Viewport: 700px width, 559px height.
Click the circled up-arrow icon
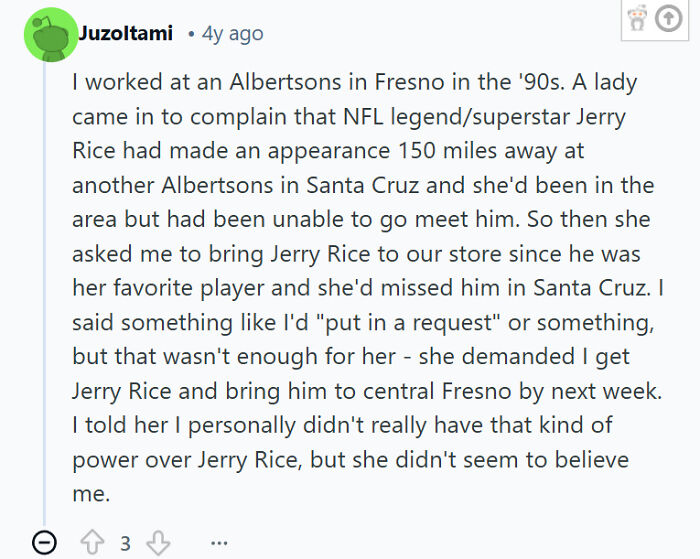pyautogui.click(x=667, y=20)
